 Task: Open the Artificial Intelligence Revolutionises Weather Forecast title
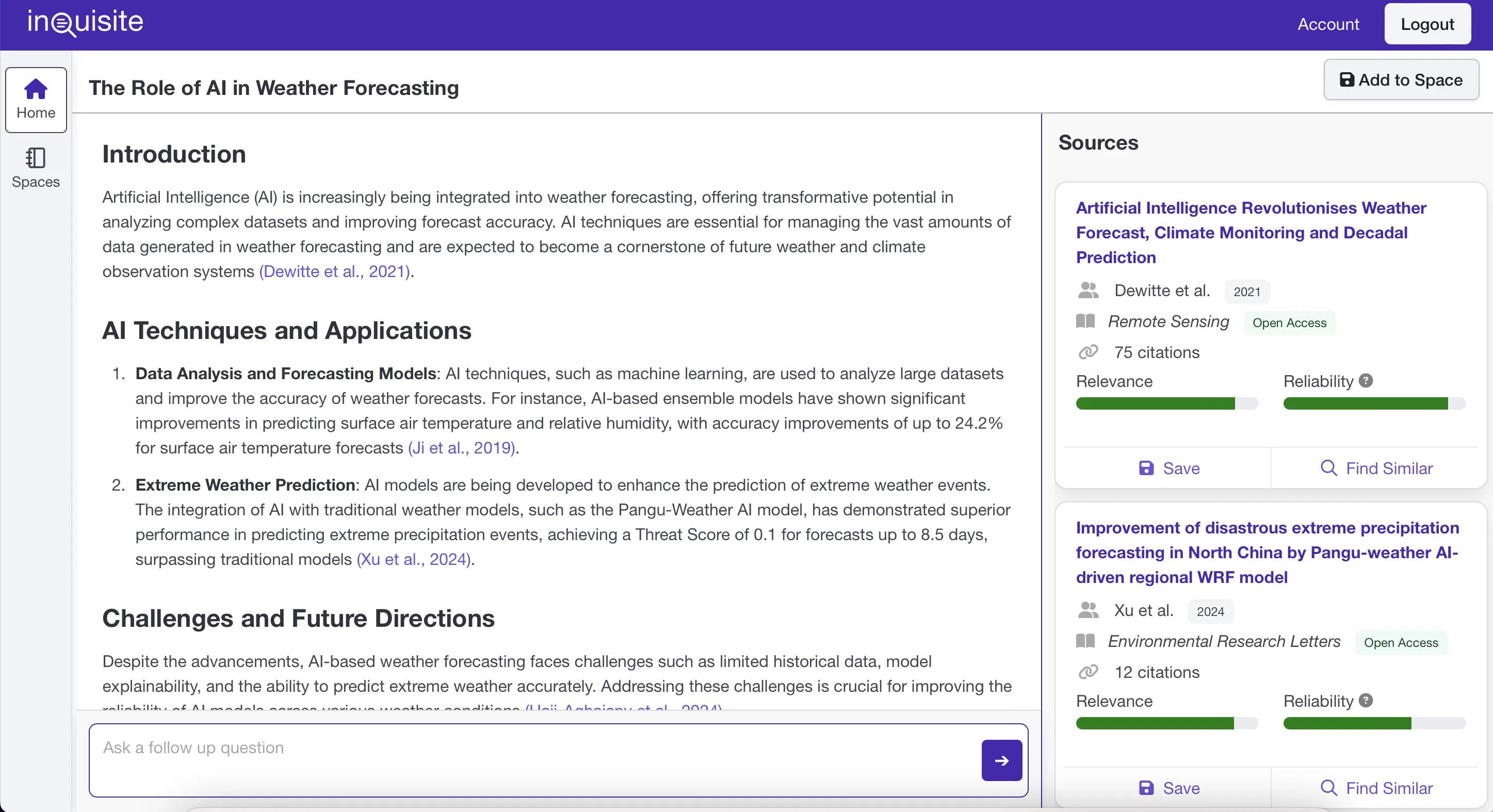point(1250,233)
